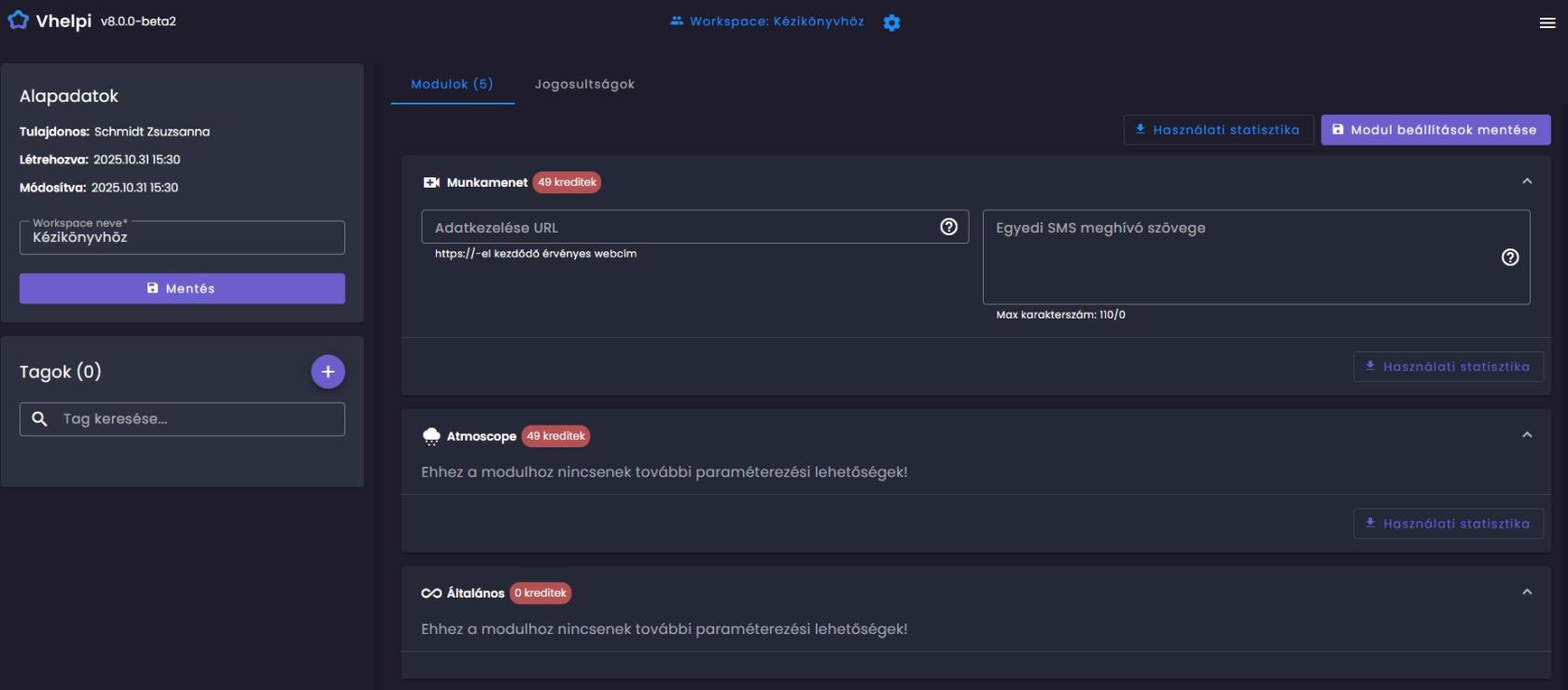The height and width of the screenshot is (690, 1568).
Task: Click the Vhelpi logo icon
Action: pos(18,21)
